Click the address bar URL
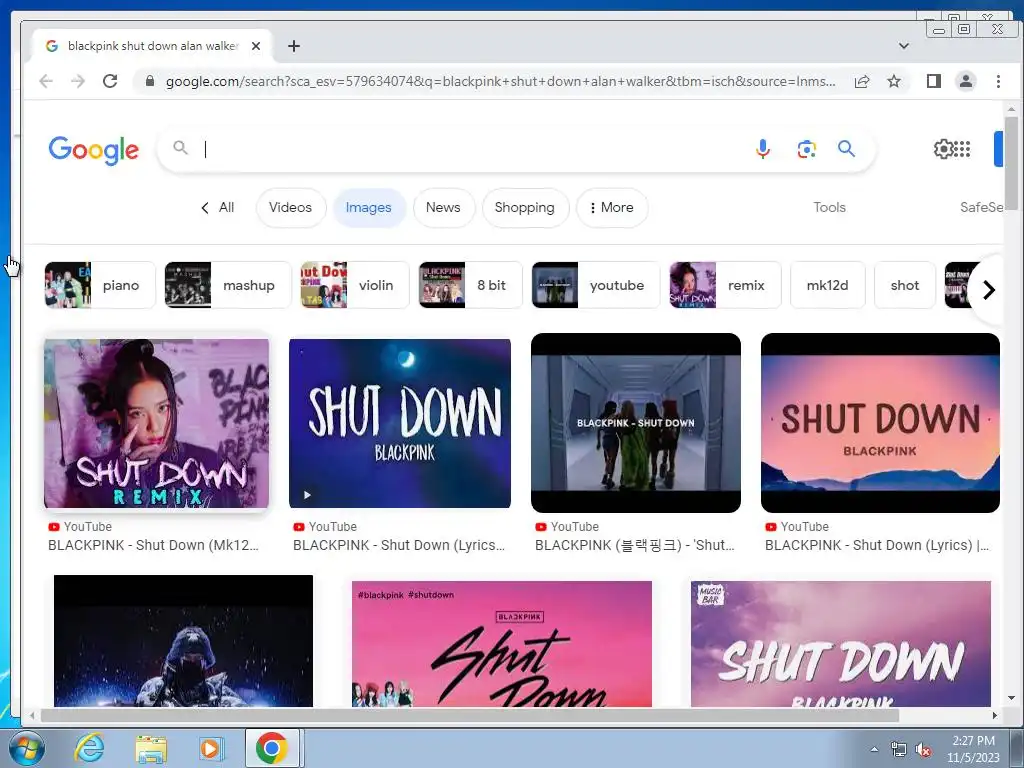The height and width of the screenshot is (768, 1024). pyautogui.click(x=500, y=81)
